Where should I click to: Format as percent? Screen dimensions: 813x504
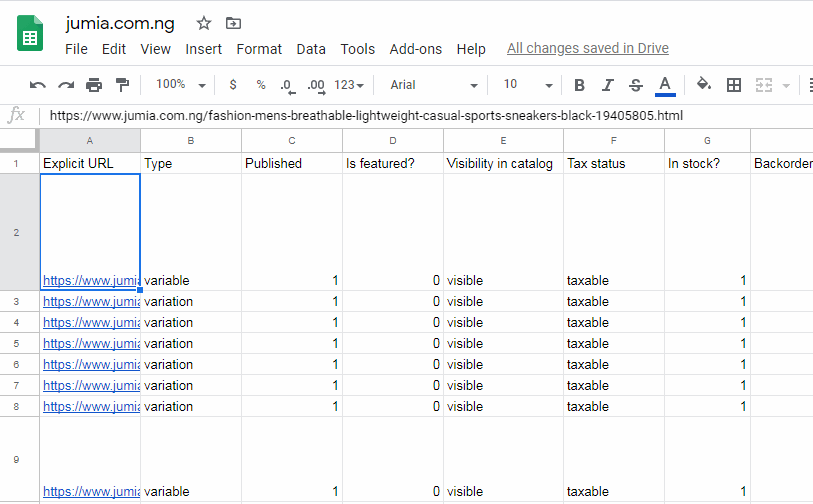261,85
